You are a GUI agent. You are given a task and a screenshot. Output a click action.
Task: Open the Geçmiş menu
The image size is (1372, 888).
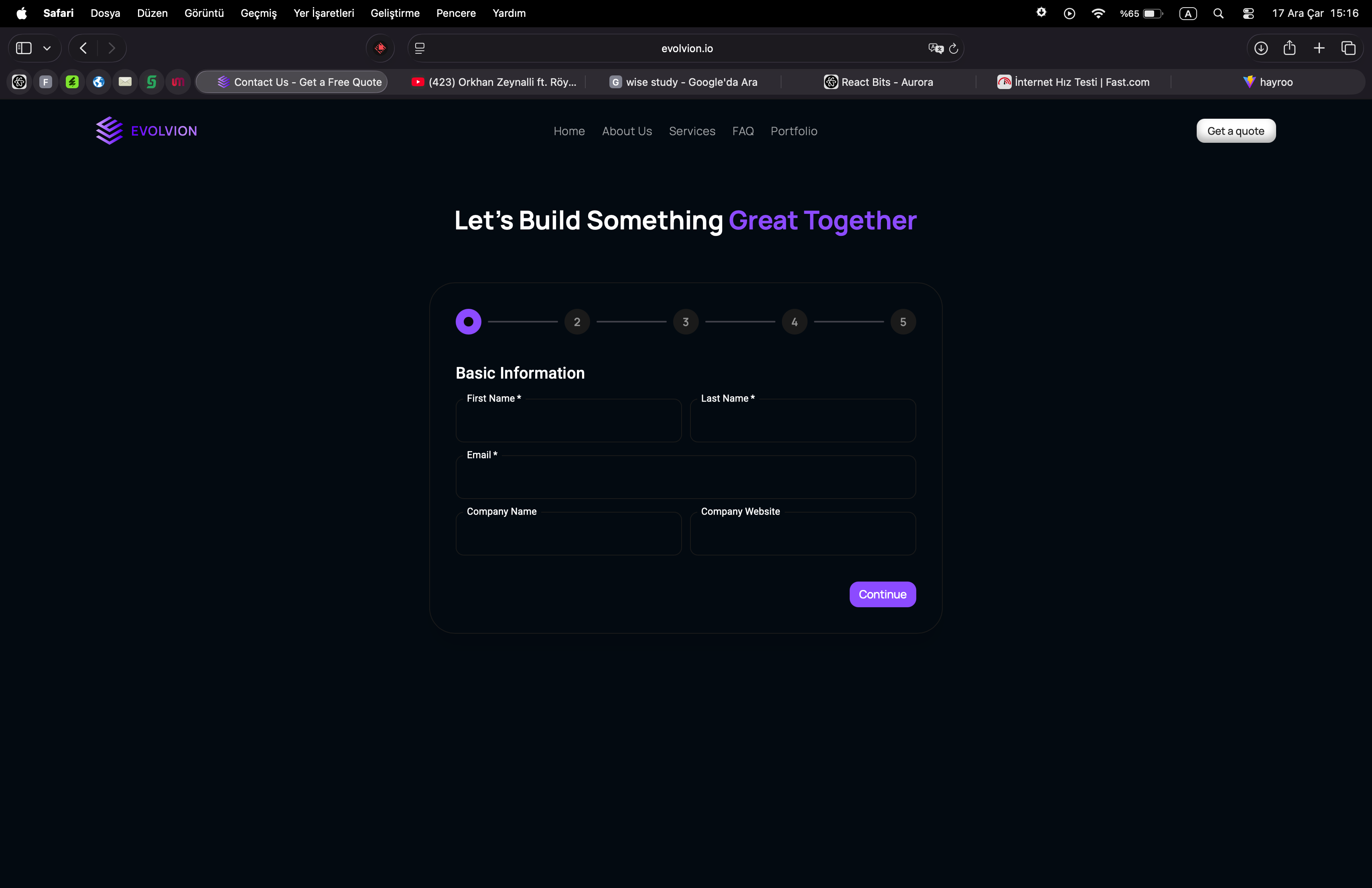tap(258, 13)
